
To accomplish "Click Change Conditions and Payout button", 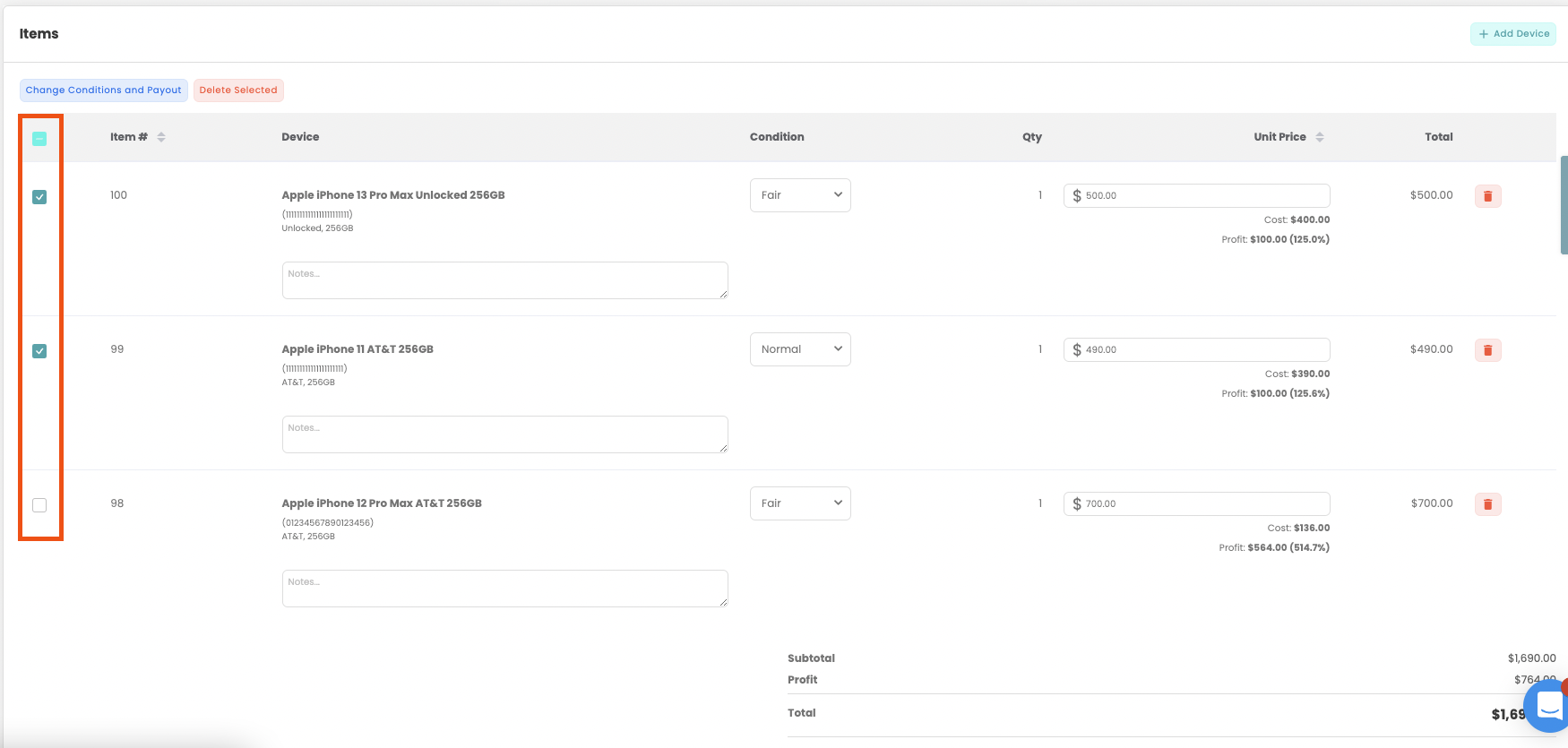I will click(104, 90).
